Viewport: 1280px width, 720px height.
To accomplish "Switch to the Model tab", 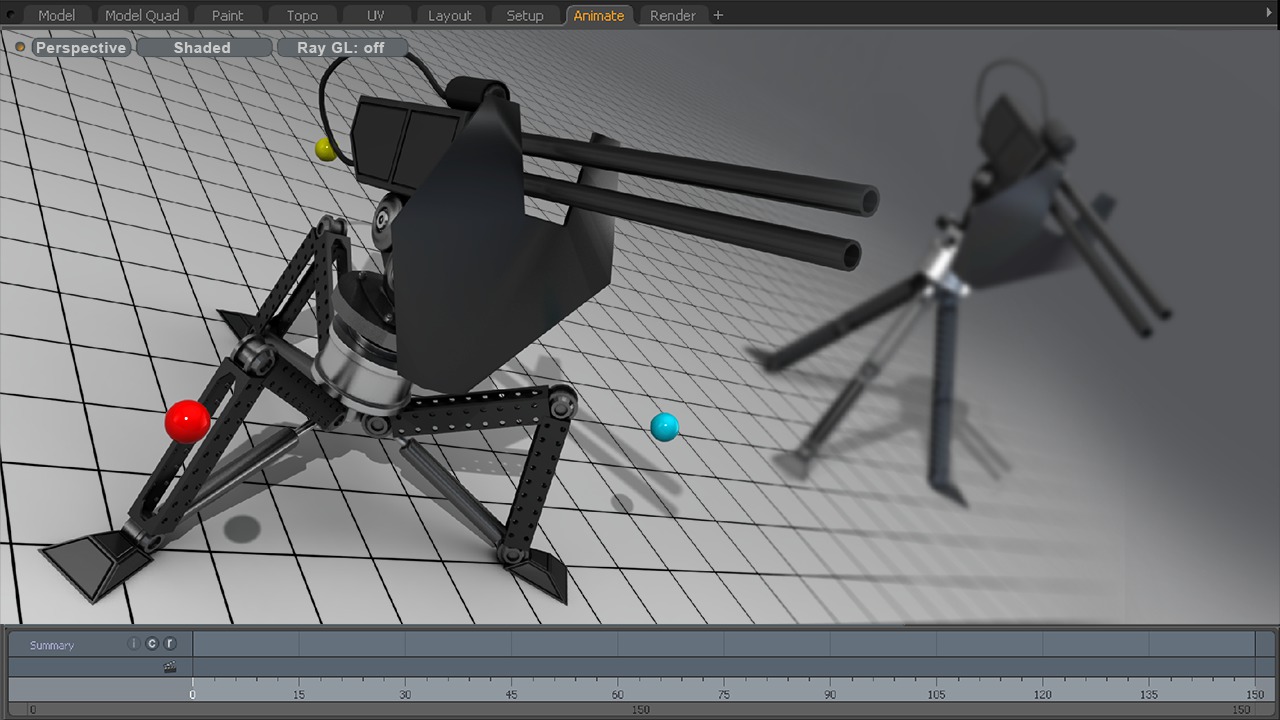I will (x=56, y=15).
